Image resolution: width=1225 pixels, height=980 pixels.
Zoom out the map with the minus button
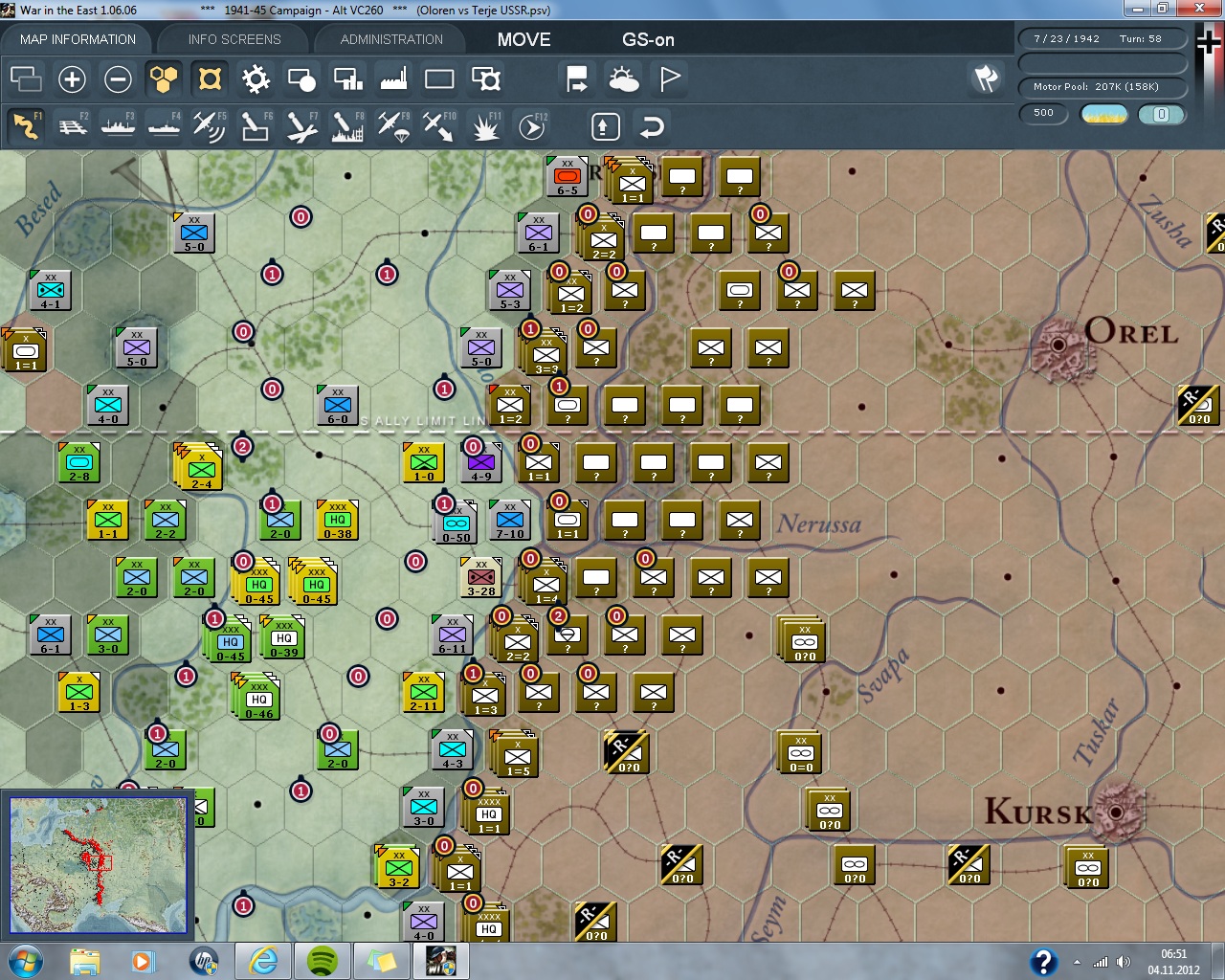click(118, 78)
